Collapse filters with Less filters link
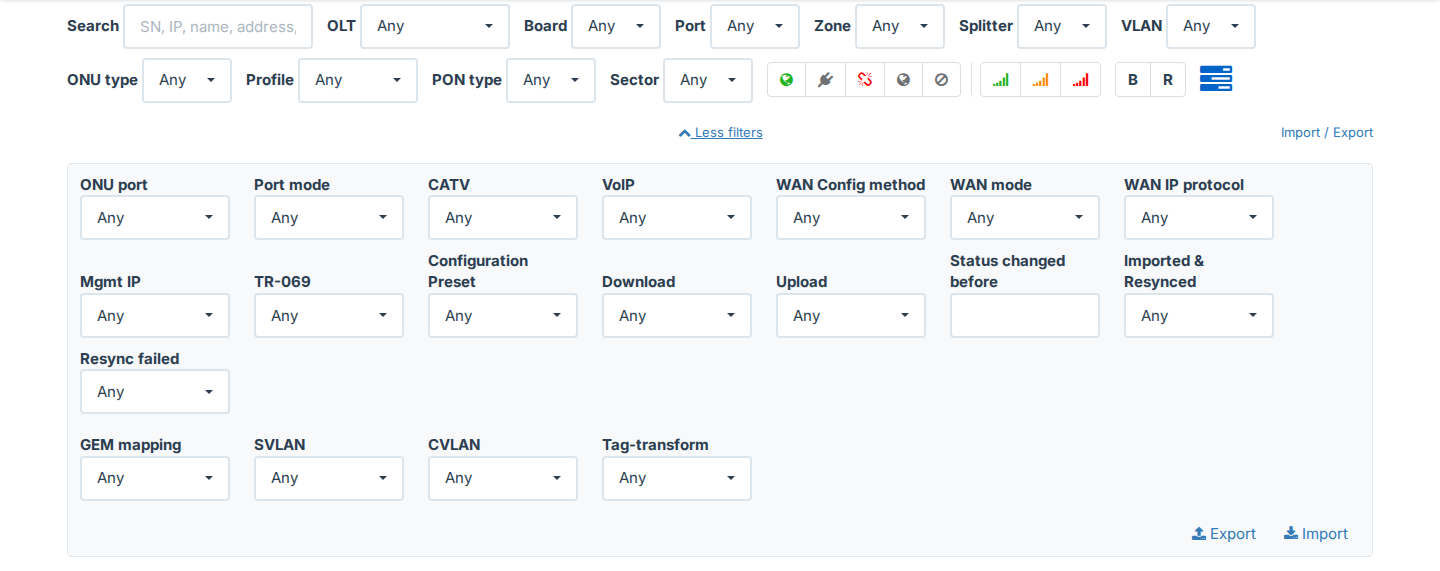The height and width of the screenshot is (571, 1440). [721, 133]
